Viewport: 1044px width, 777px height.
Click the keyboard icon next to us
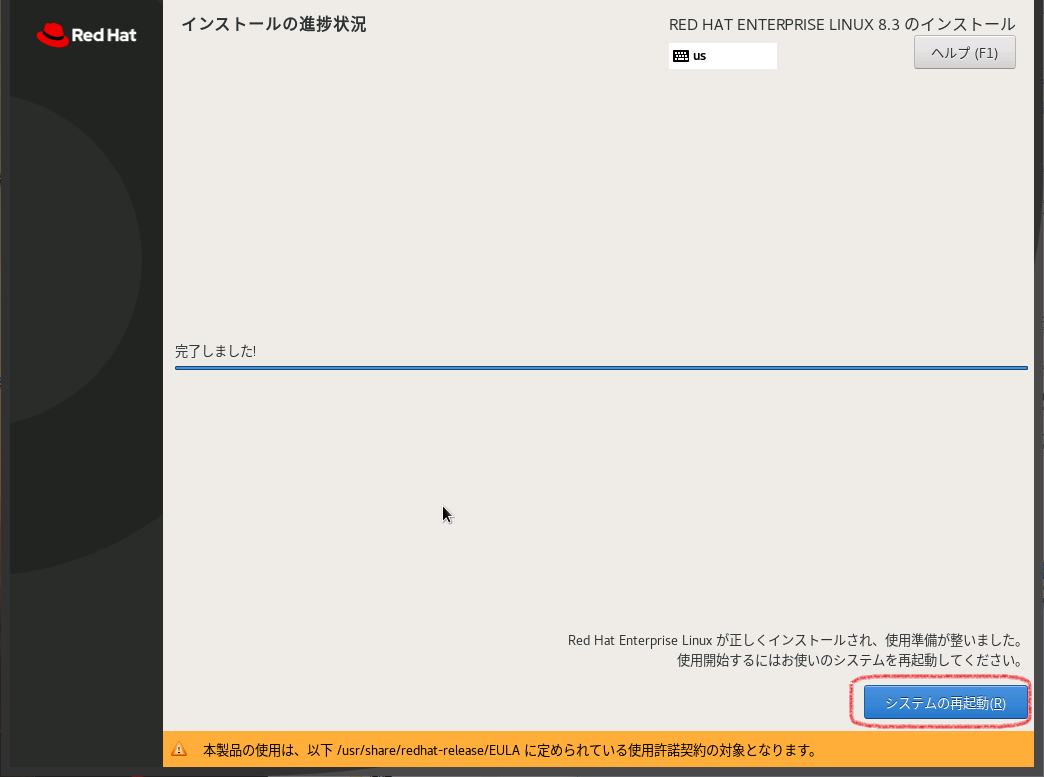tap(680, 56)
